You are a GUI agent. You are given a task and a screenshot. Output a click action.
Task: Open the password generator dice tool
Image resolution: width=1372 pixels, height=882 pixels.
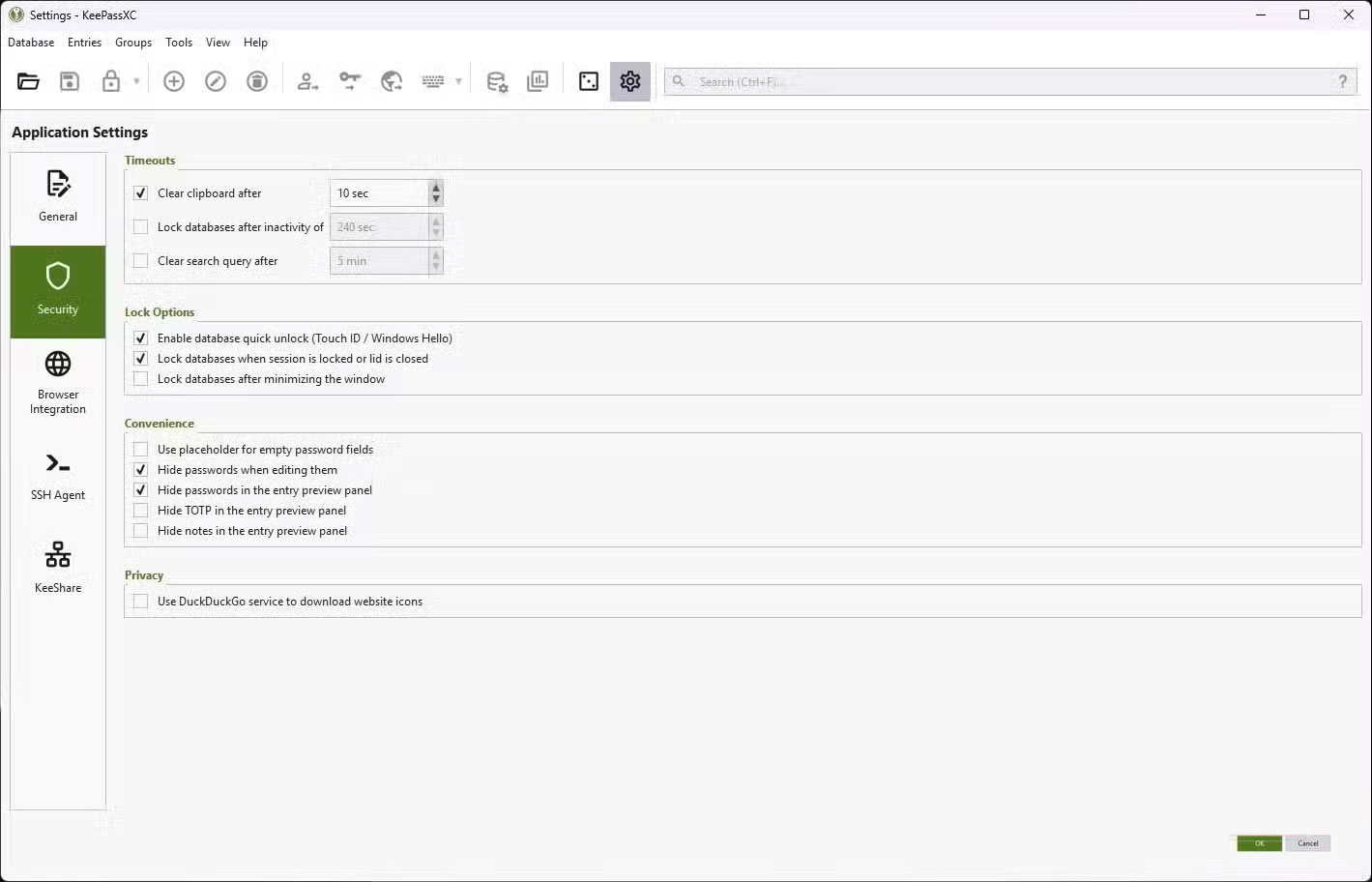pos(588,81)
